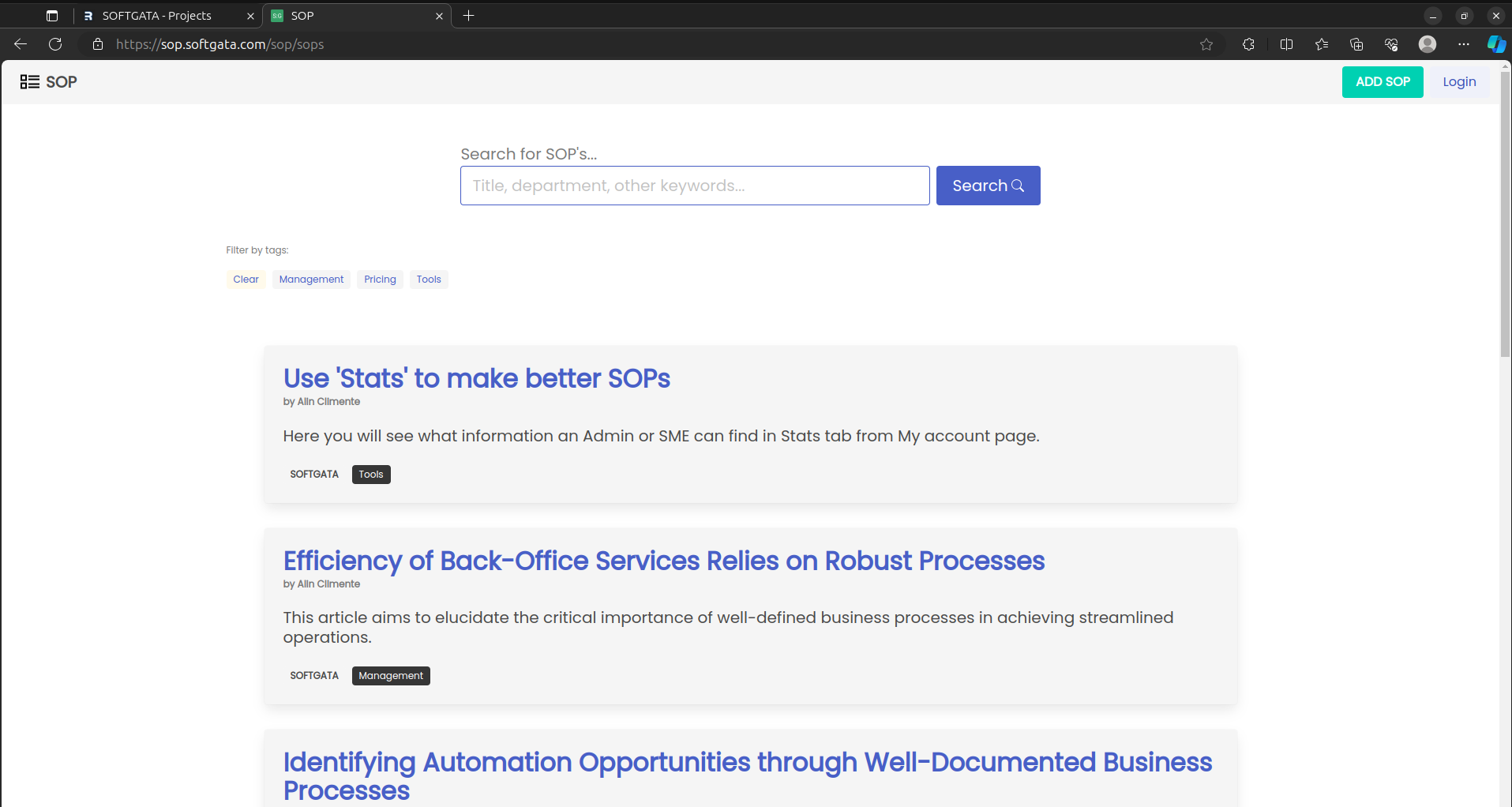
Task: Open the browser profile menu
Action: (1428, 44)
